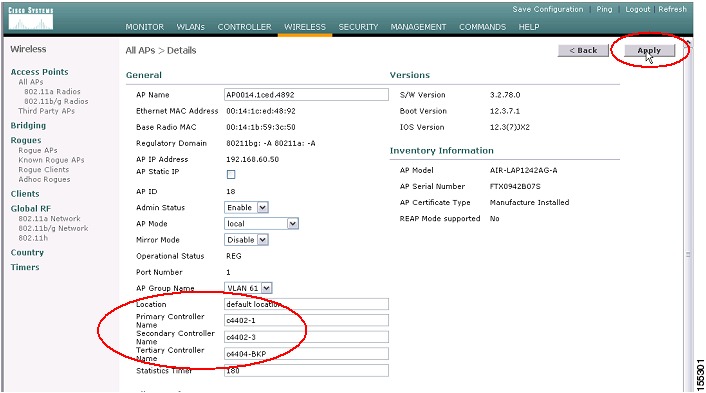Image resolution: width=706 pixels, height=393 pixels.
Task: Open the Mirror Mode dropdown
Action: [246, 240]
